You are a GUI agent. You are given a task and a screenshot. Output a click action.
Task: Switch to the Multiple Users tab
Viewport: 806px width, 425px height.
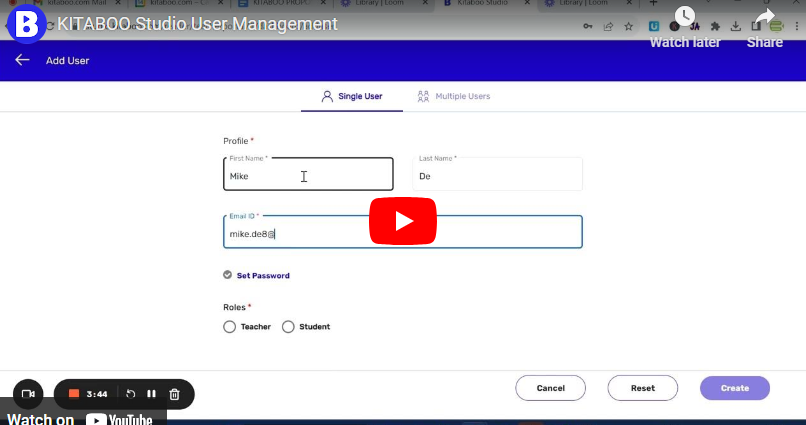(453, 96)
